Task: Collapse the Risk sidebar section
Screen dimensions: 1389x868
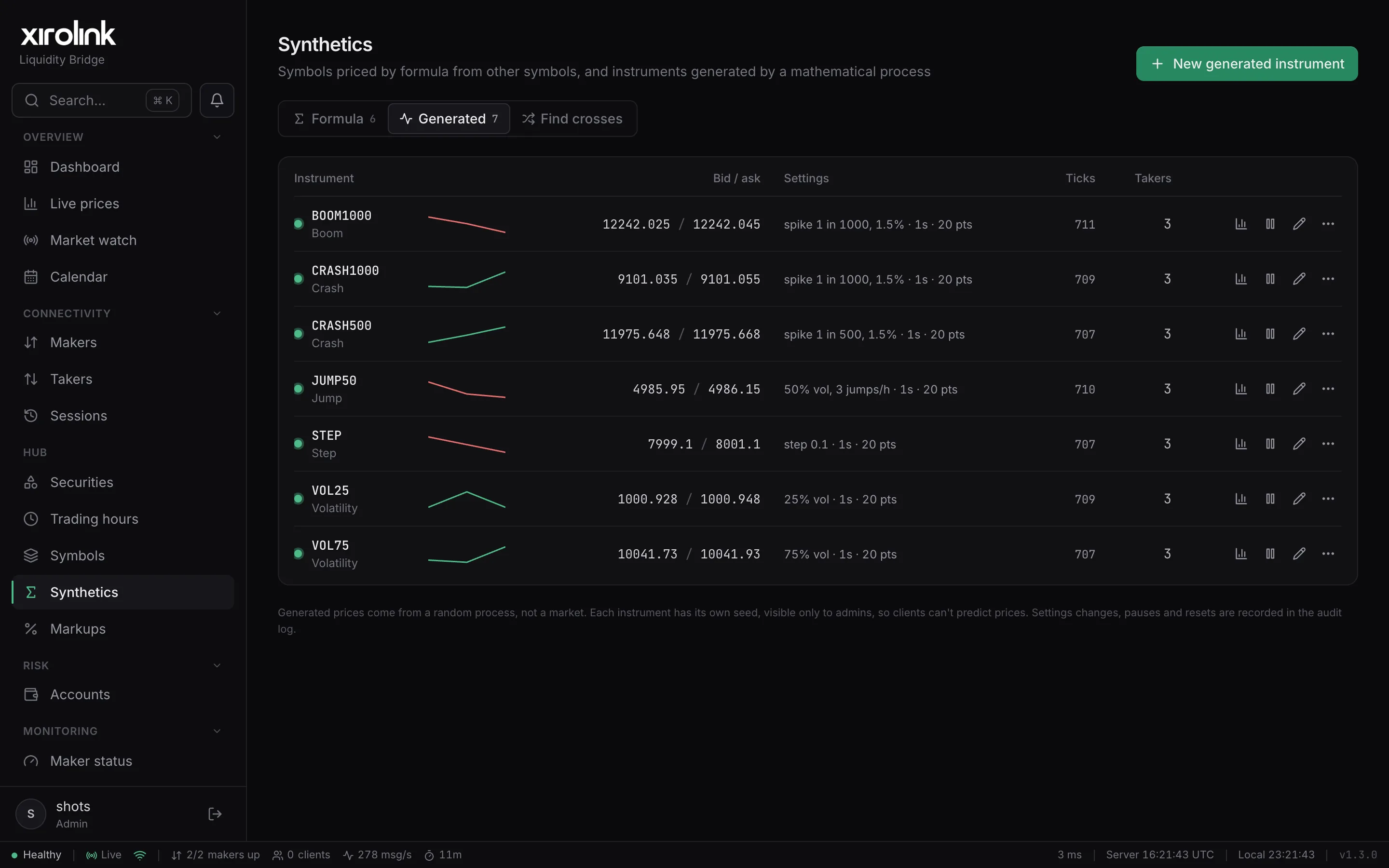Action: coord(217,665)
